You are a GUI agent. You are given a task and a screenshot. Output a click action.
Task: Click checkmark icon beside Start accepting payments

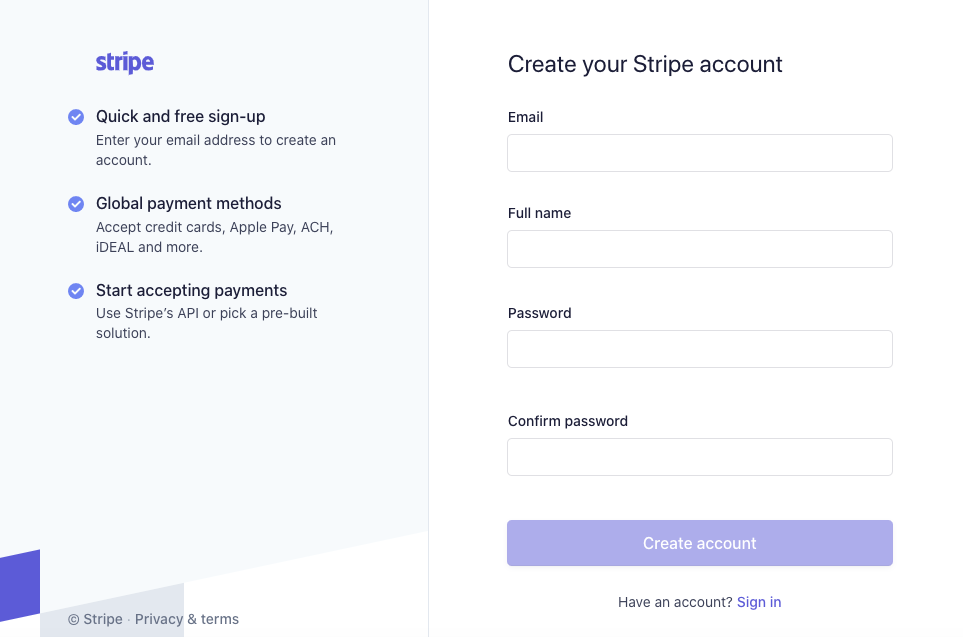coord(76,291)
